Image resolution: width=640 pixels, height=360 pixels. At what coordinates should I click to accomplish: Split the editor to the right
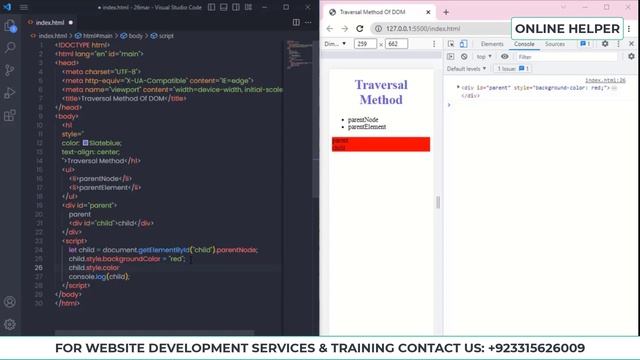(x=296, y=22)
